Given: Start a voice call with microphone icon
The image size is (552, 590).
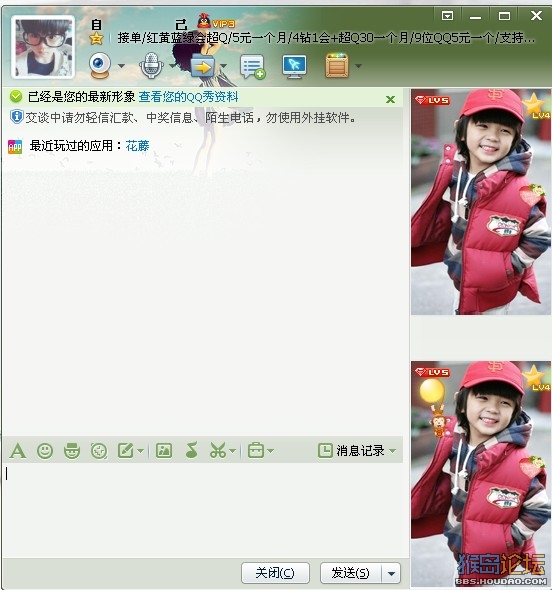Looking at the screenshot, I should (x=151, y=65).
